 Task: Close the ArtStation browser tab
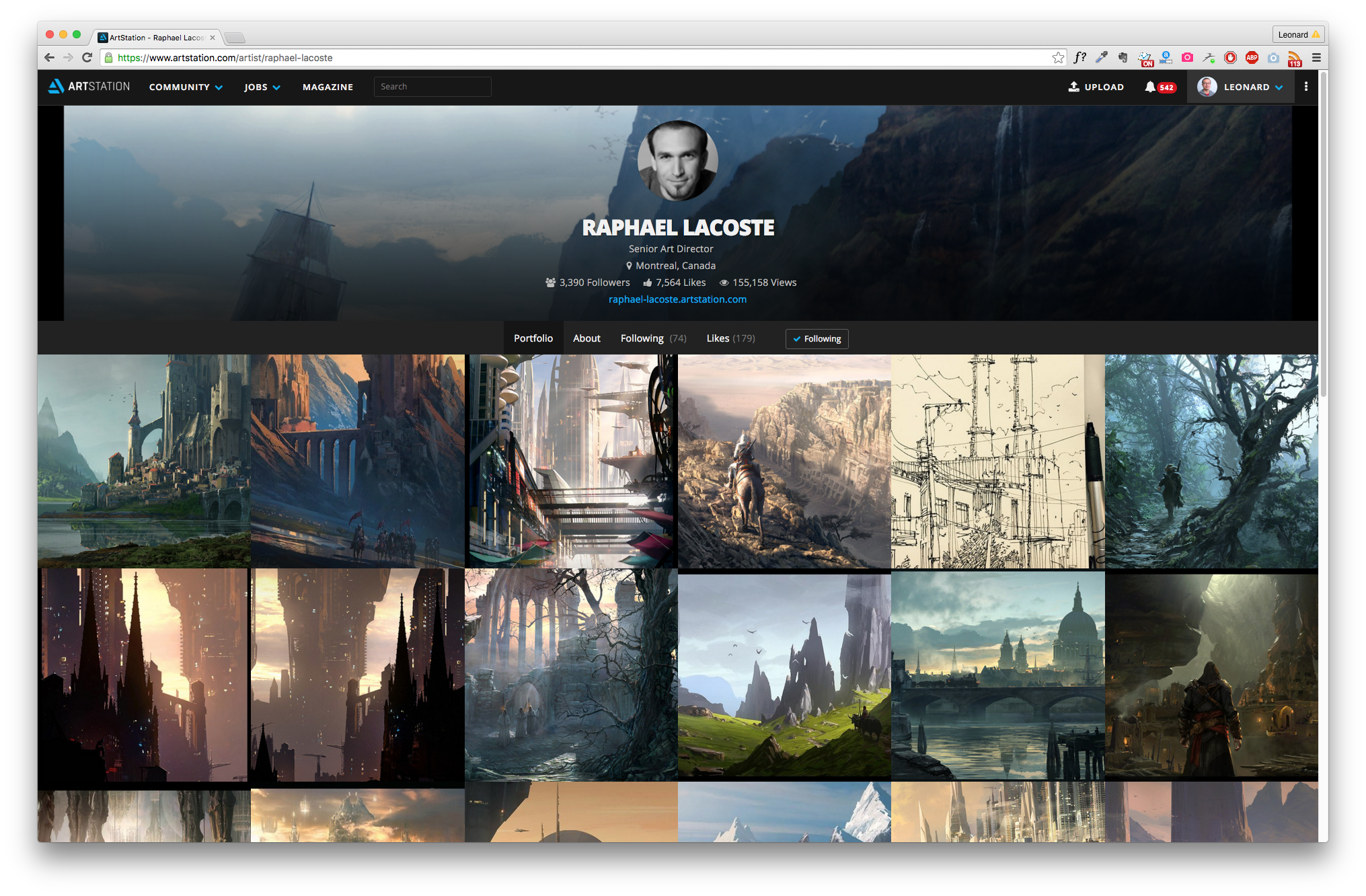click(213, 38)
